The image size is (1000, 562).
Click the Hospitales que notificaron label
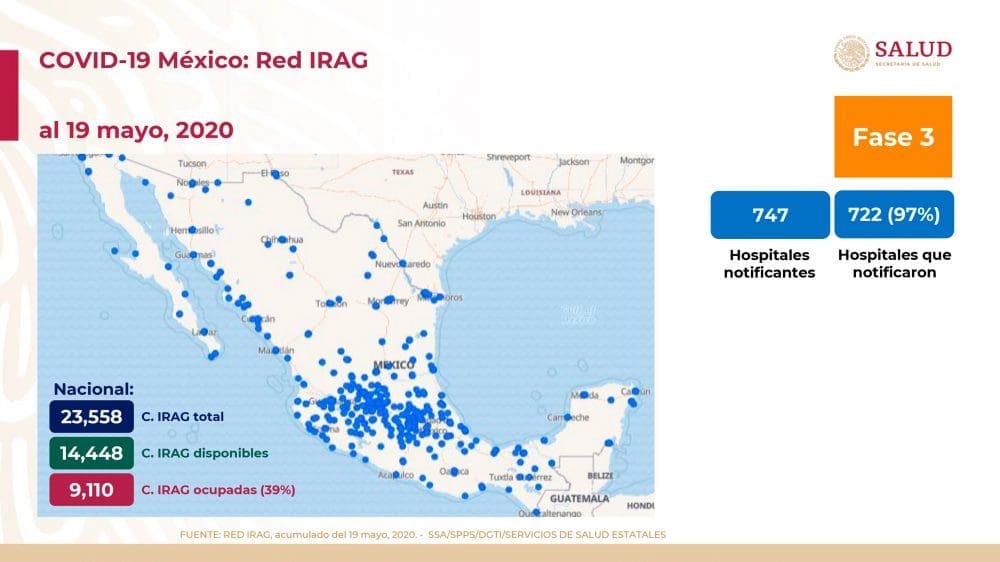pyautogui.click(x=894, y=264)
